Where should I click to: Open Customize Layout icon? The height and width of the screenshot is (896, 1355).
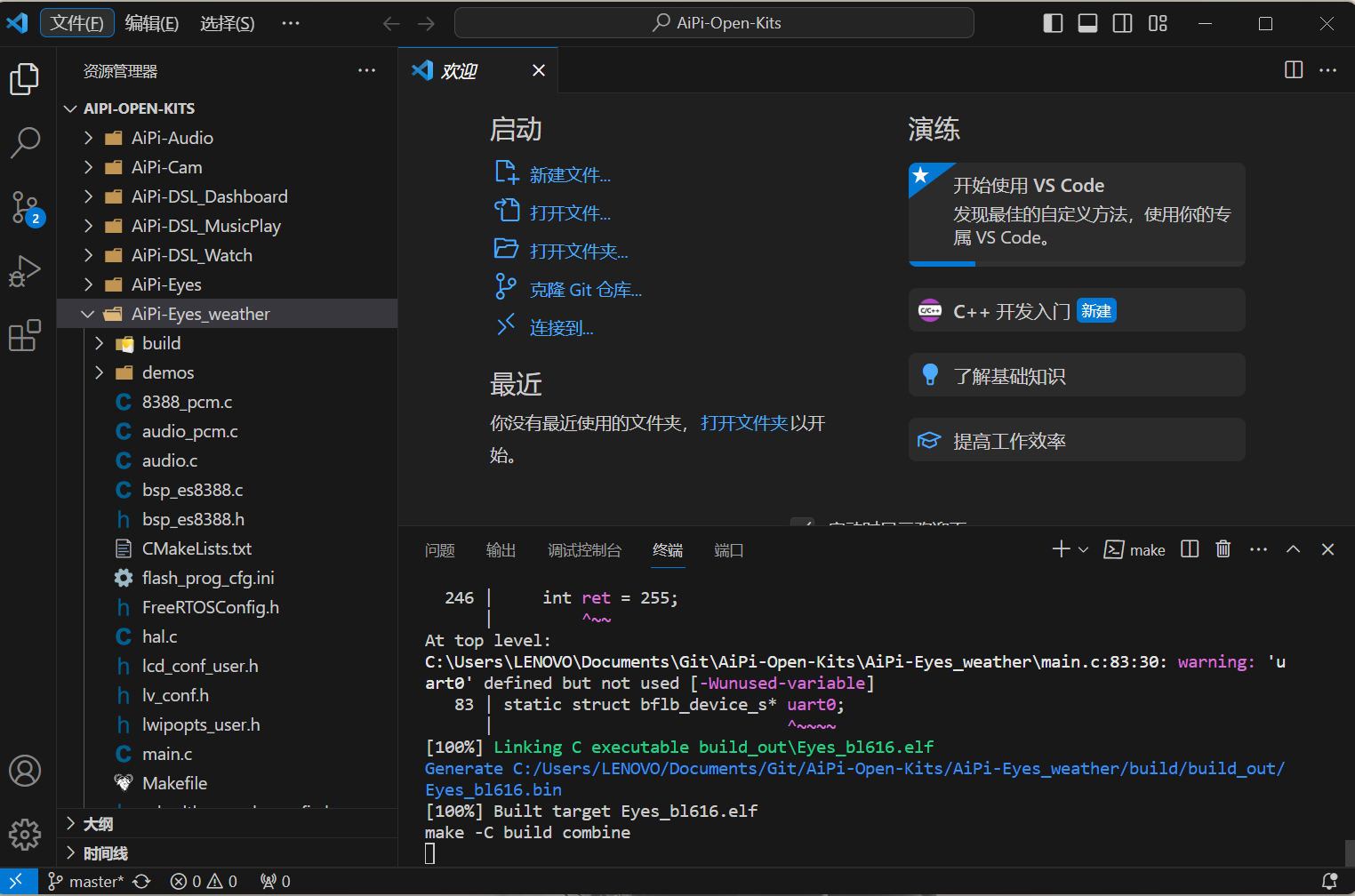[1158, 23]
